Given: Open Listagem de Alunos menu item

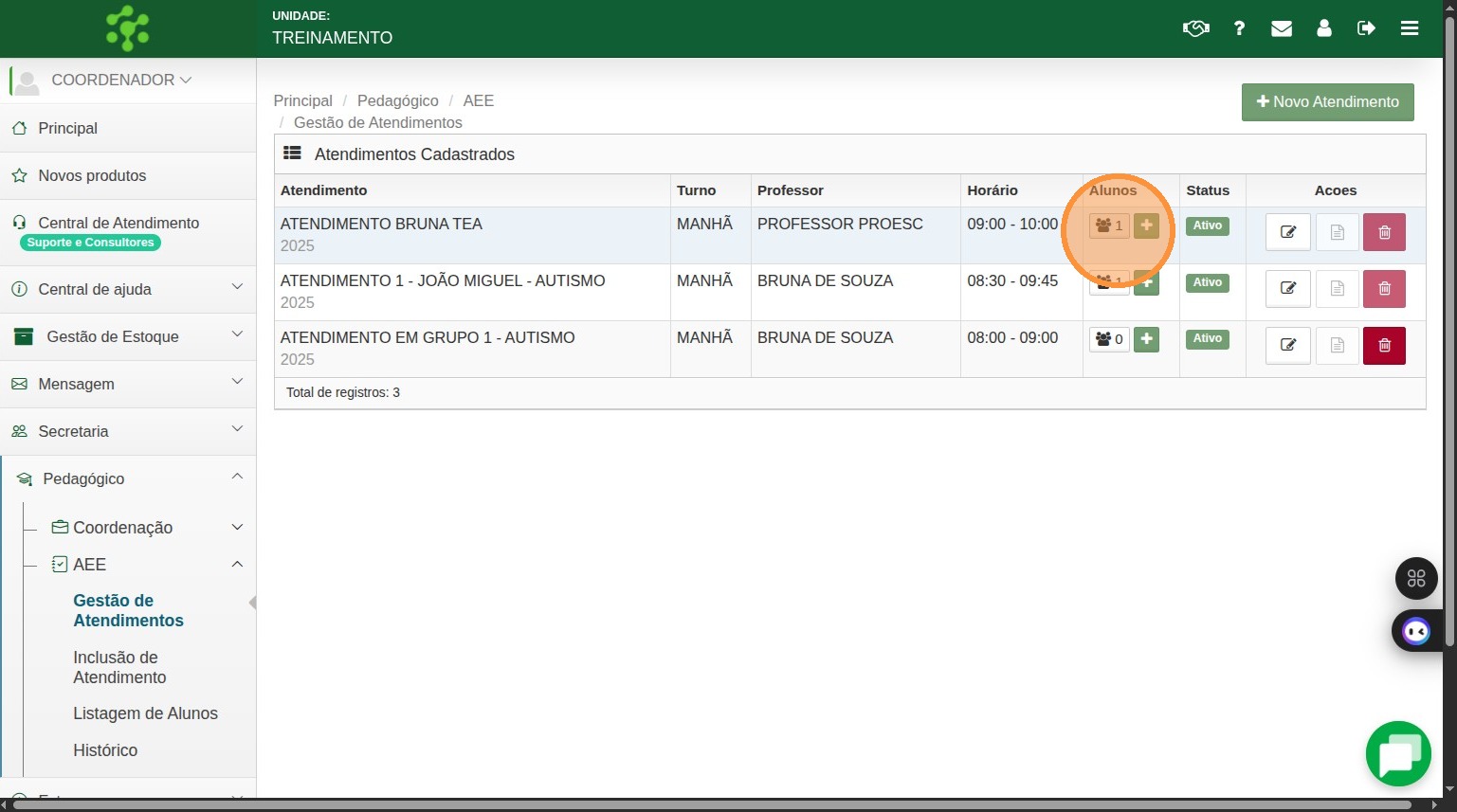Looking at the screenshot, I should coord(145,713).
